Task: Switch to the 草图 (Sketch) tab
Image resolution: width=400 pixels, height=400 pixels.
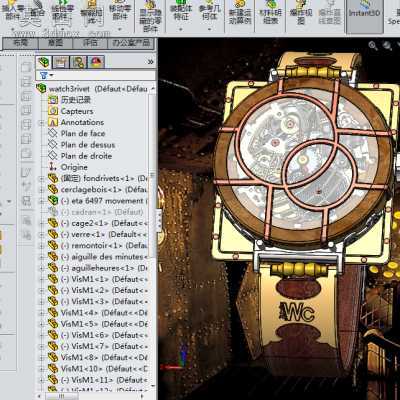Action: click(55, 43)
